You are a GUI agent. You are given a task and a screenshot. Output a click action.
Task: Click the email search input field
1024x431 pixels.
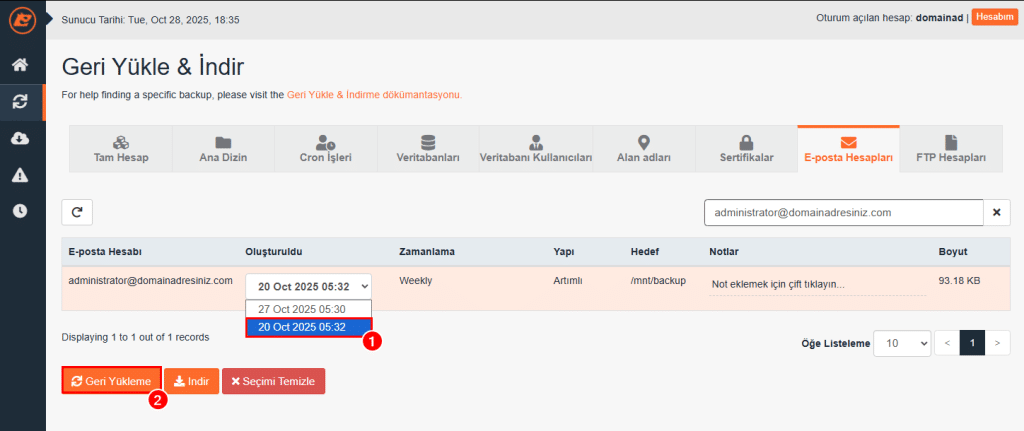(843, 212)
